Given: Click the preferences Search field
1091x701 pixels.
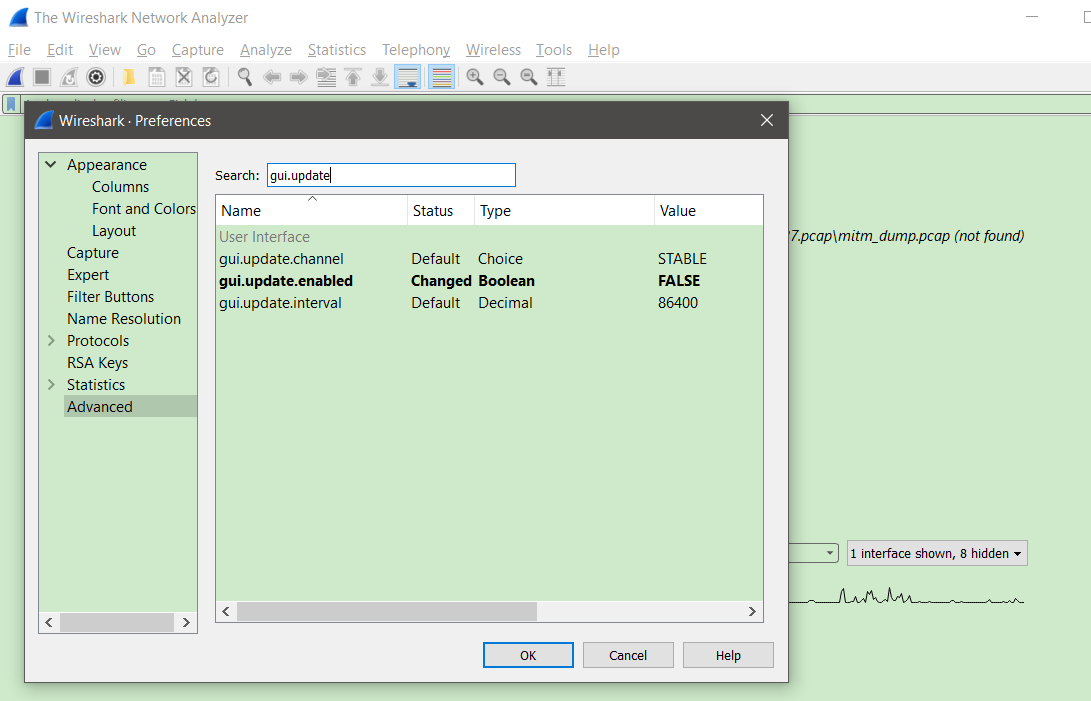Looking at the screenshot, I should click(391, 175).
